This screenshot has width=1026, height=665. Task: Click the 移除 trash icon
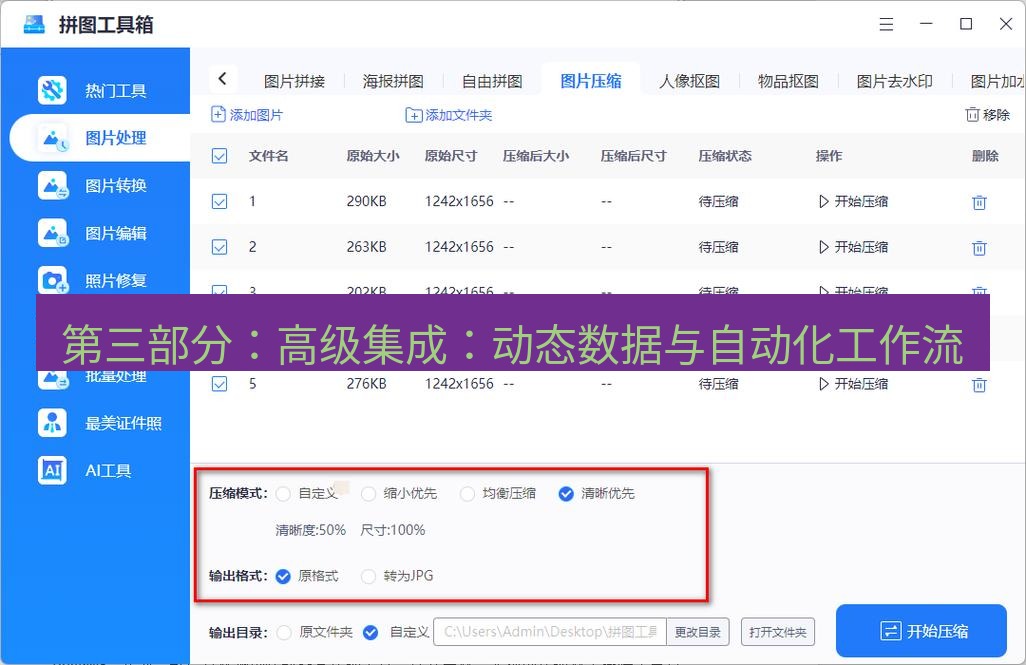click(972, 115)
